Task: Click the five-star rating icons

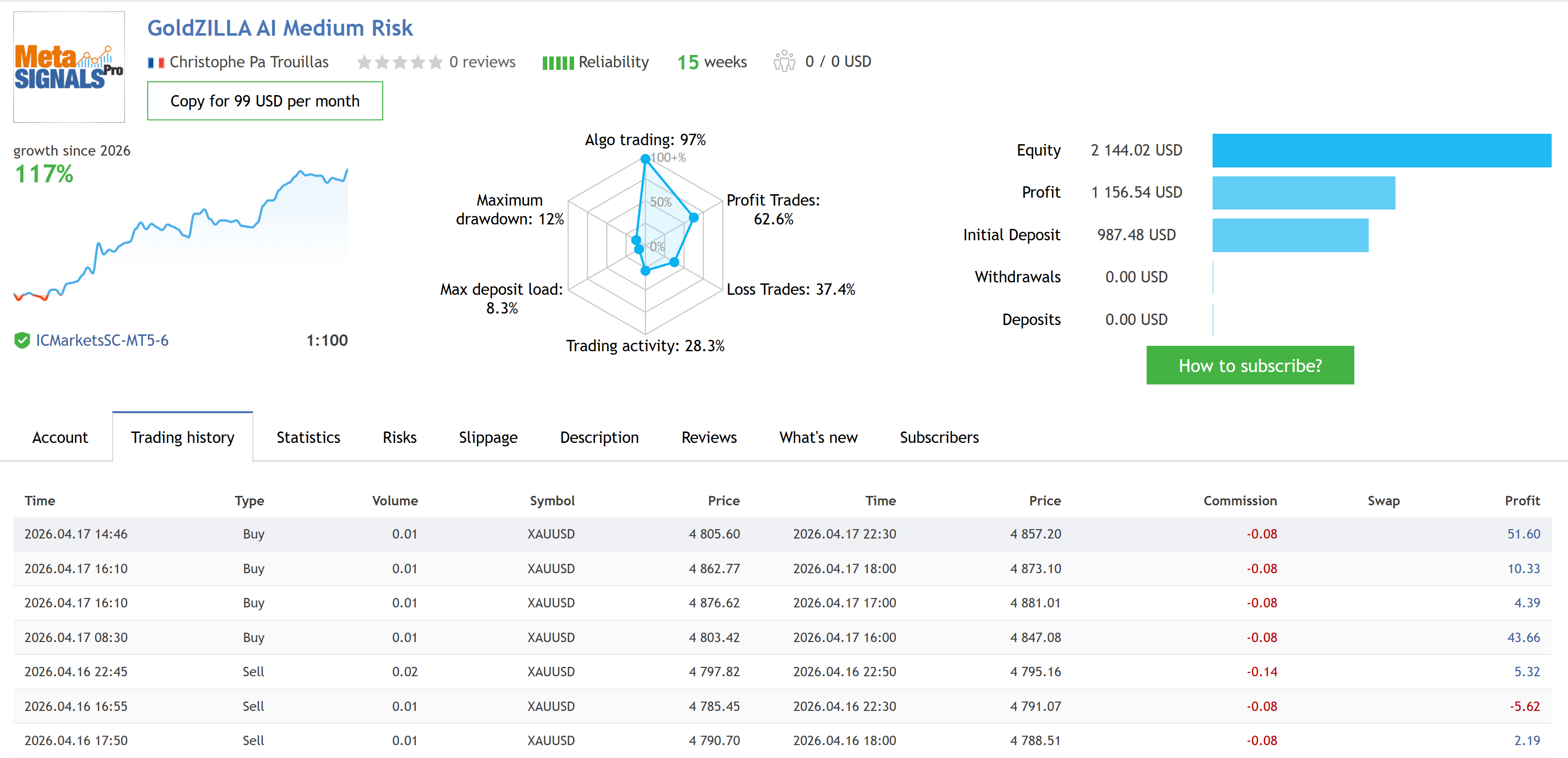Action: pos(399,62)
